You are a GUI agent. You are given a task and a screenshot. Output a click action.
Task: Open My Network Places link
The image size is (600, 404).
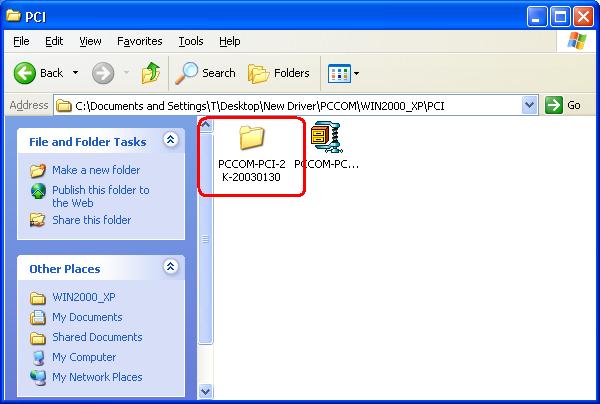pos(97,377)
